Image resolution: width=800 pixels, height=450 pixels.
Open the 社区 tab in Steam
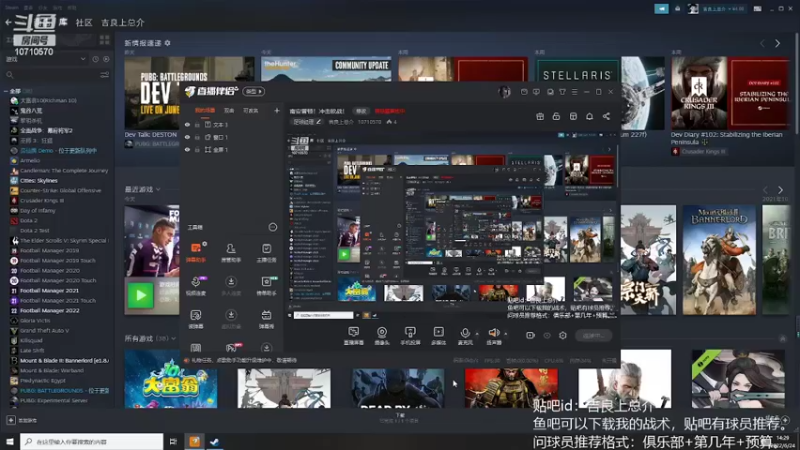[84, 22]
